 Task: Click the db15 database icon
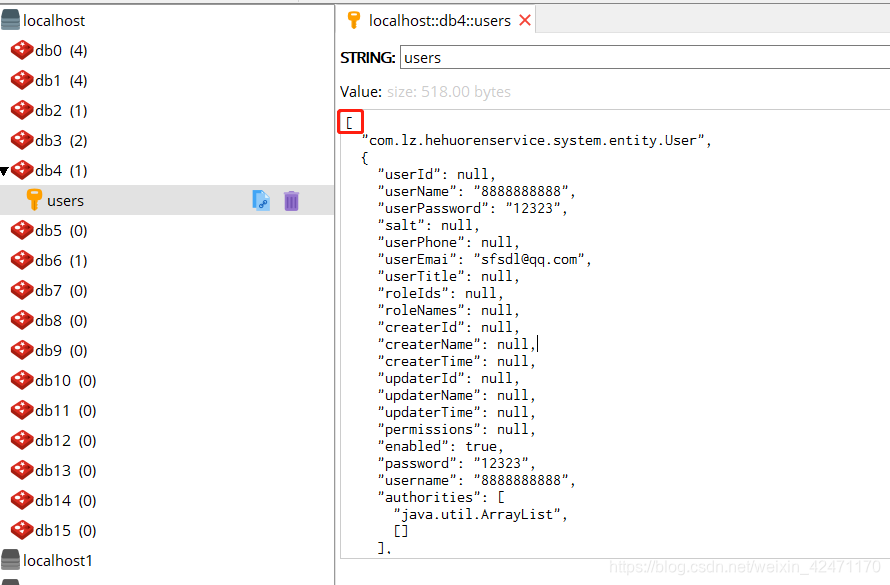pyautogui.click(x=22, y=531)
